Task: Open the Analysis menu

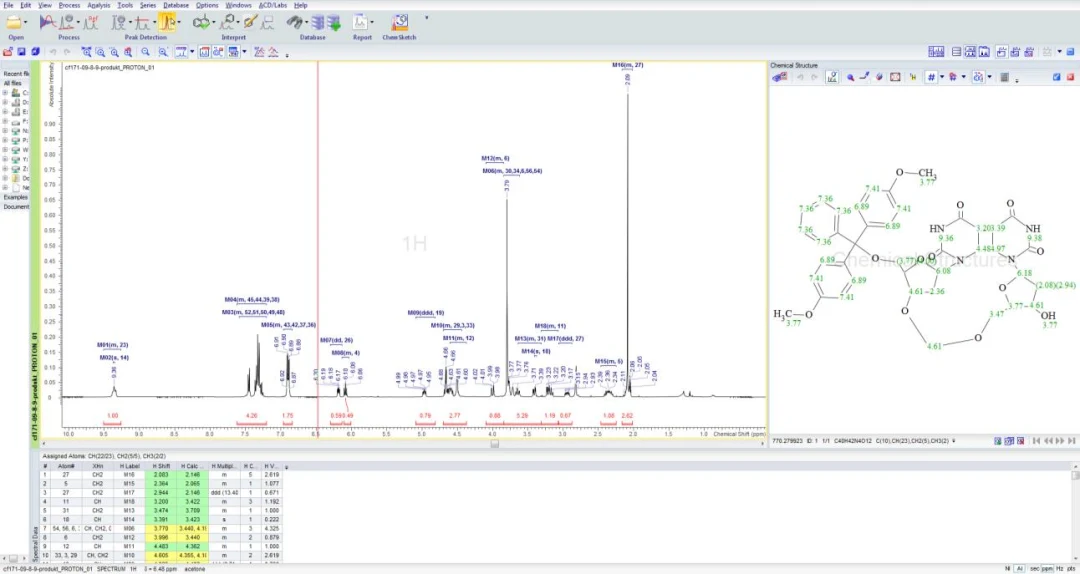Action: tap(98, 5)
